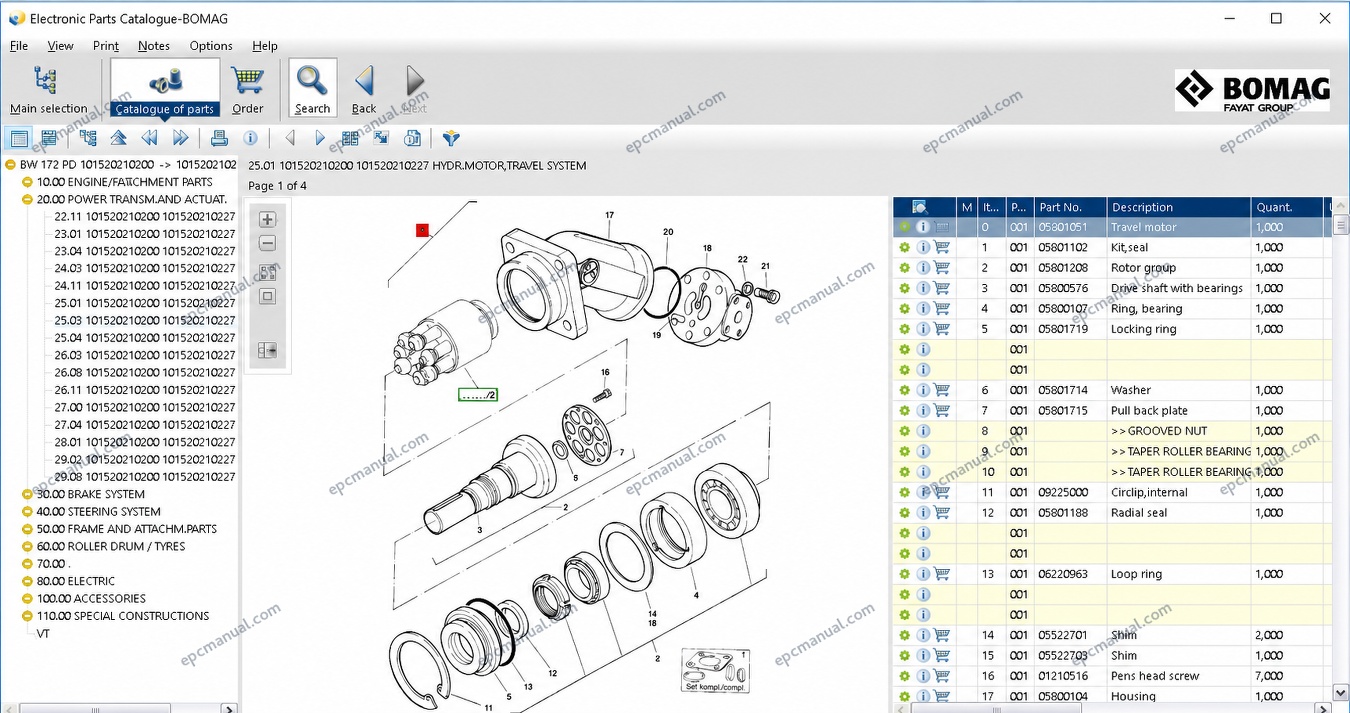Collapse the 20.00 POWER TRANSM.AND ACTUAT. node
Viewport: 1350px width, 713px height.
coord(27,199)
